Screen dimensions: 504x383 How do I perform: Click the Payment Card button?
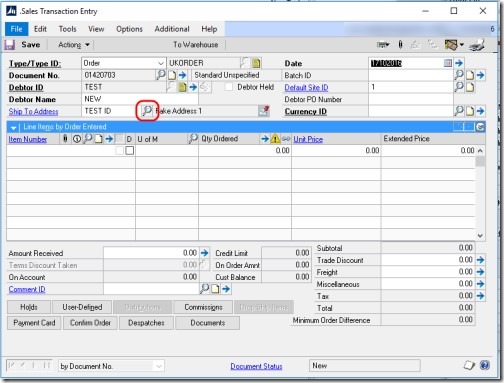click(x=34, y=323)
